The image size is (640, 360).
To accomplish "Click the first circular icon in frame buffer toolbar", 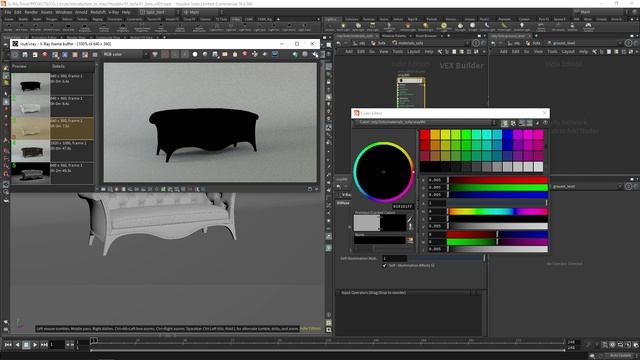I will click(15, 54).
